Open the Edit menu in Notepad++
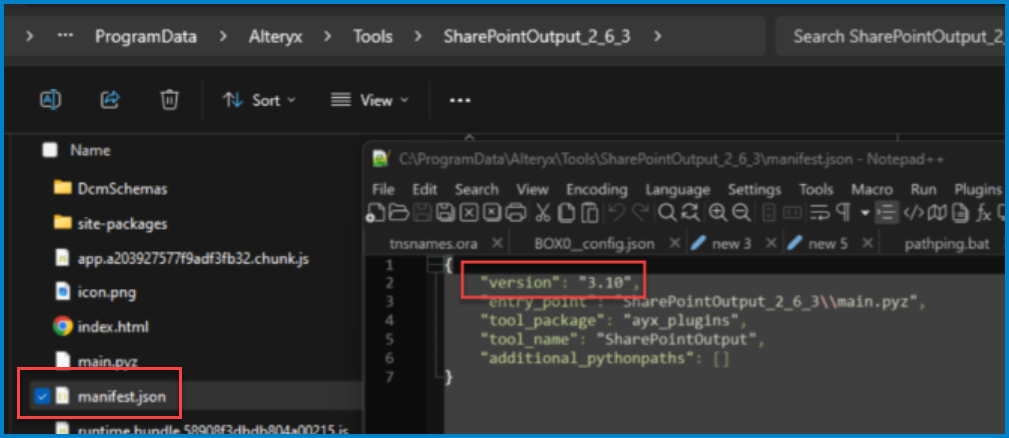The width and height of the screenshot is (1009, 438). point(425,190)
